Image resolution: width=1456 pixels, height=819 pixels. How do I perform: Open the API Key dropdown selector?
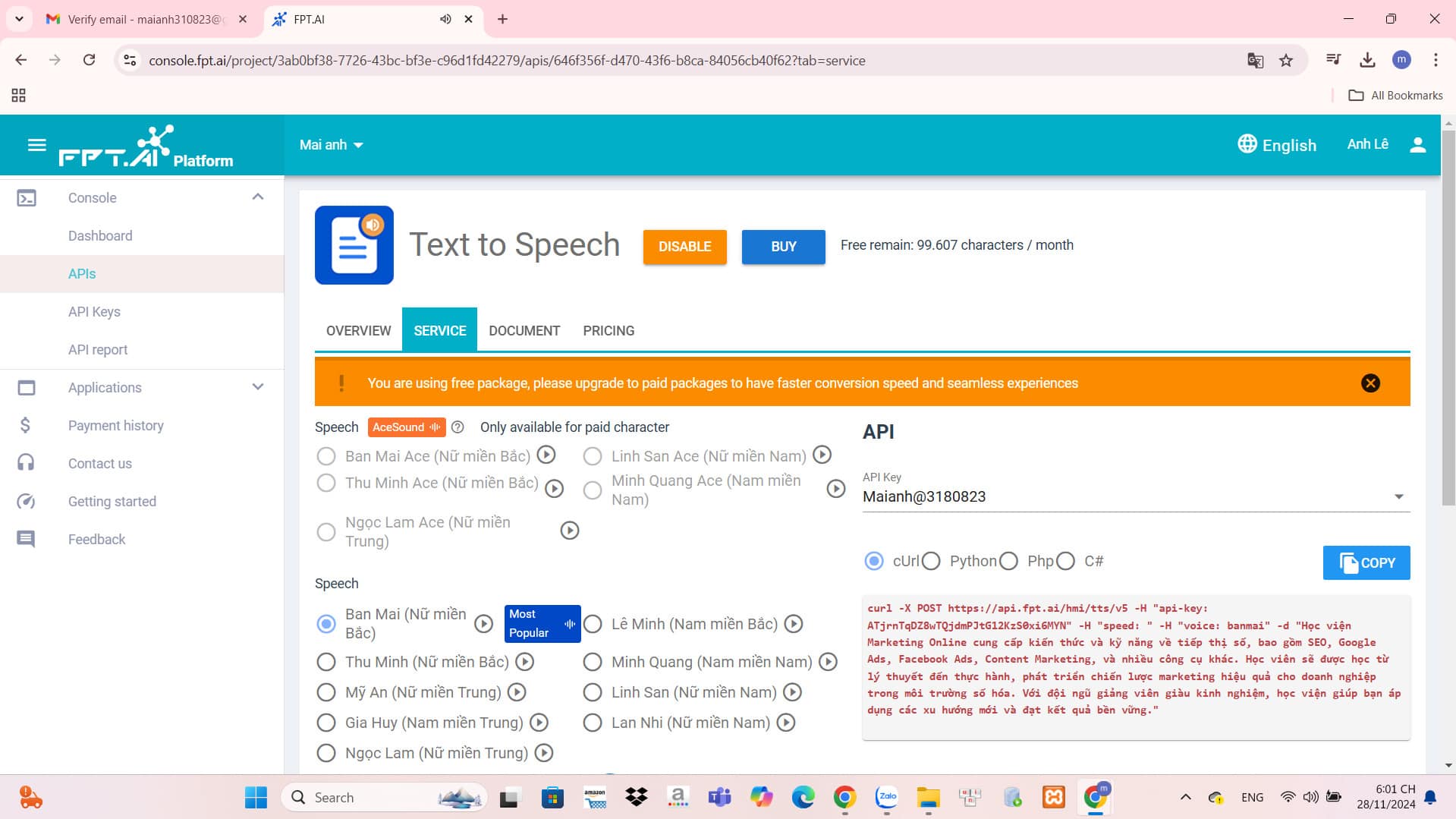tap(1136, 496)
